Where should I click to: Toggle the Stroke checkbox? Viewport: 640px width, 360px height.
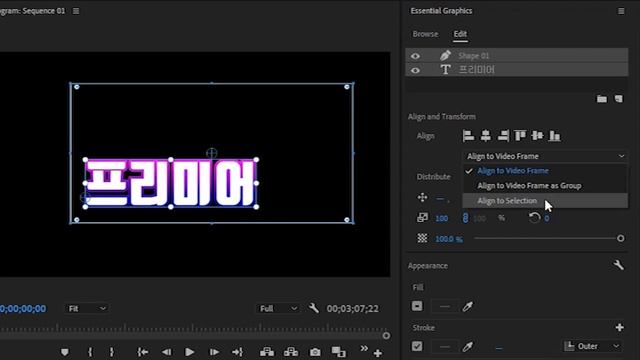pos(417,347)
